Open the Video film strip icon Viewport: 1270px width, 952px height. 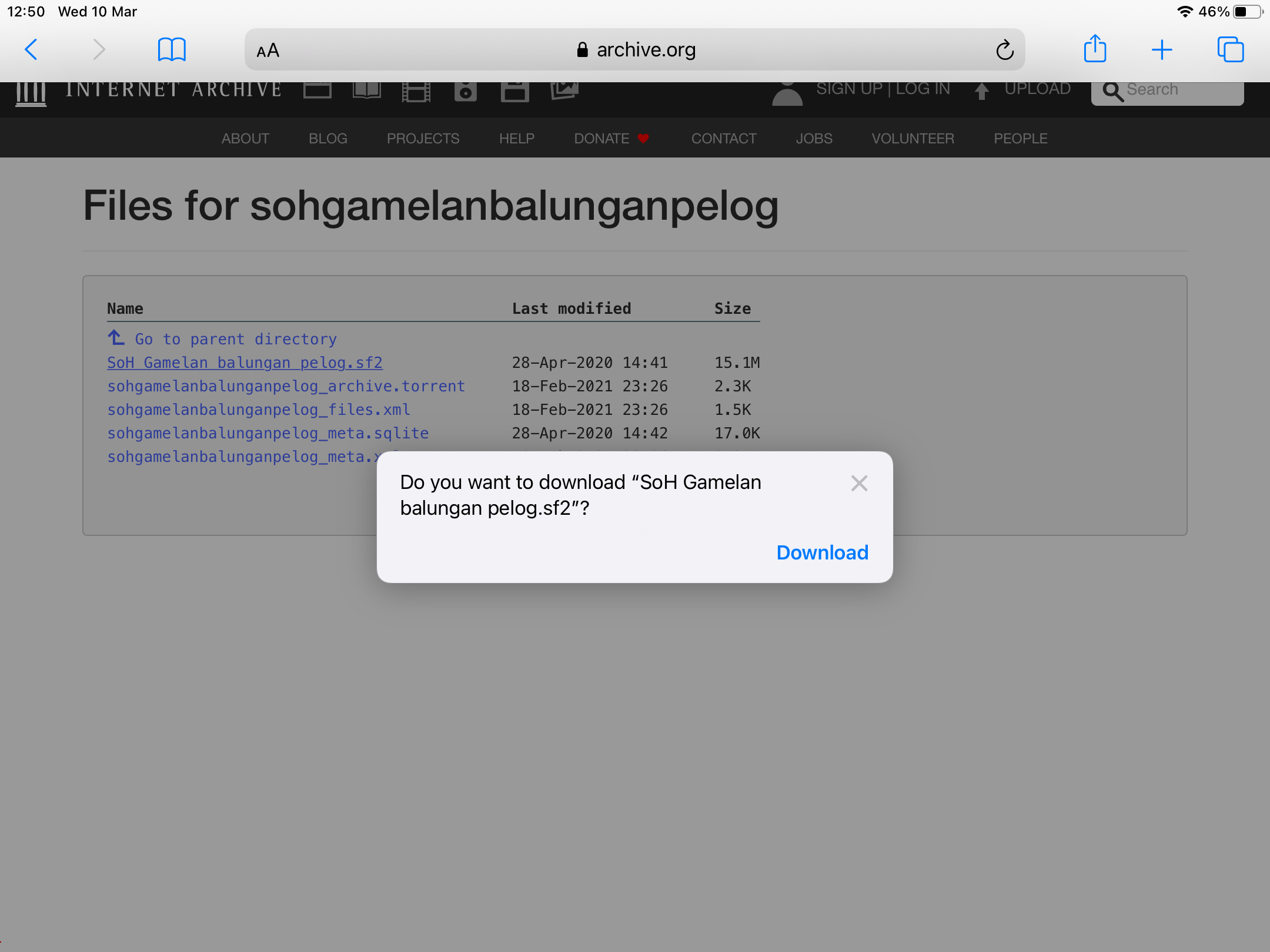416,92
